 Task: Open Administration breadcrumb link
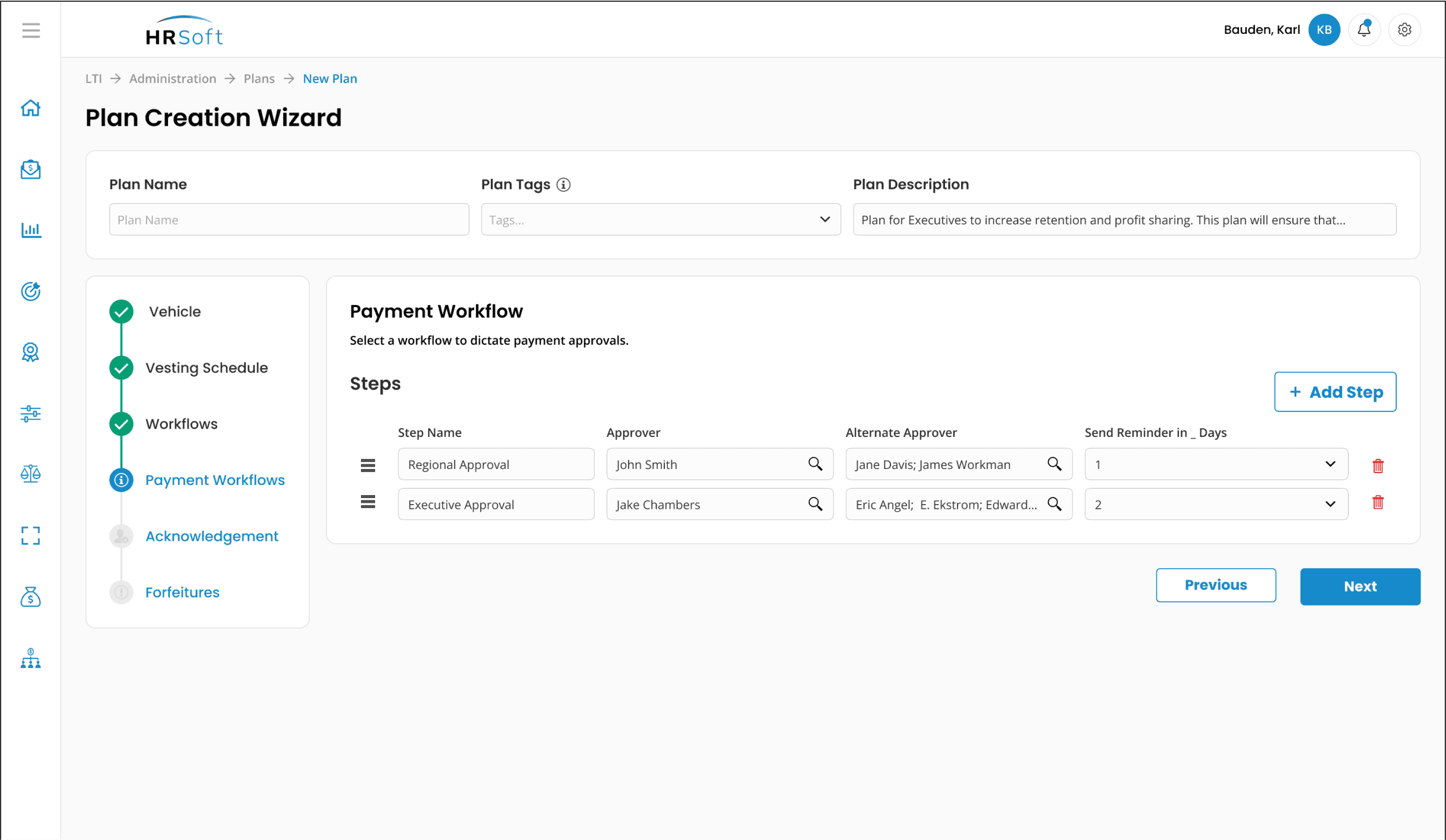click(173, 78)
